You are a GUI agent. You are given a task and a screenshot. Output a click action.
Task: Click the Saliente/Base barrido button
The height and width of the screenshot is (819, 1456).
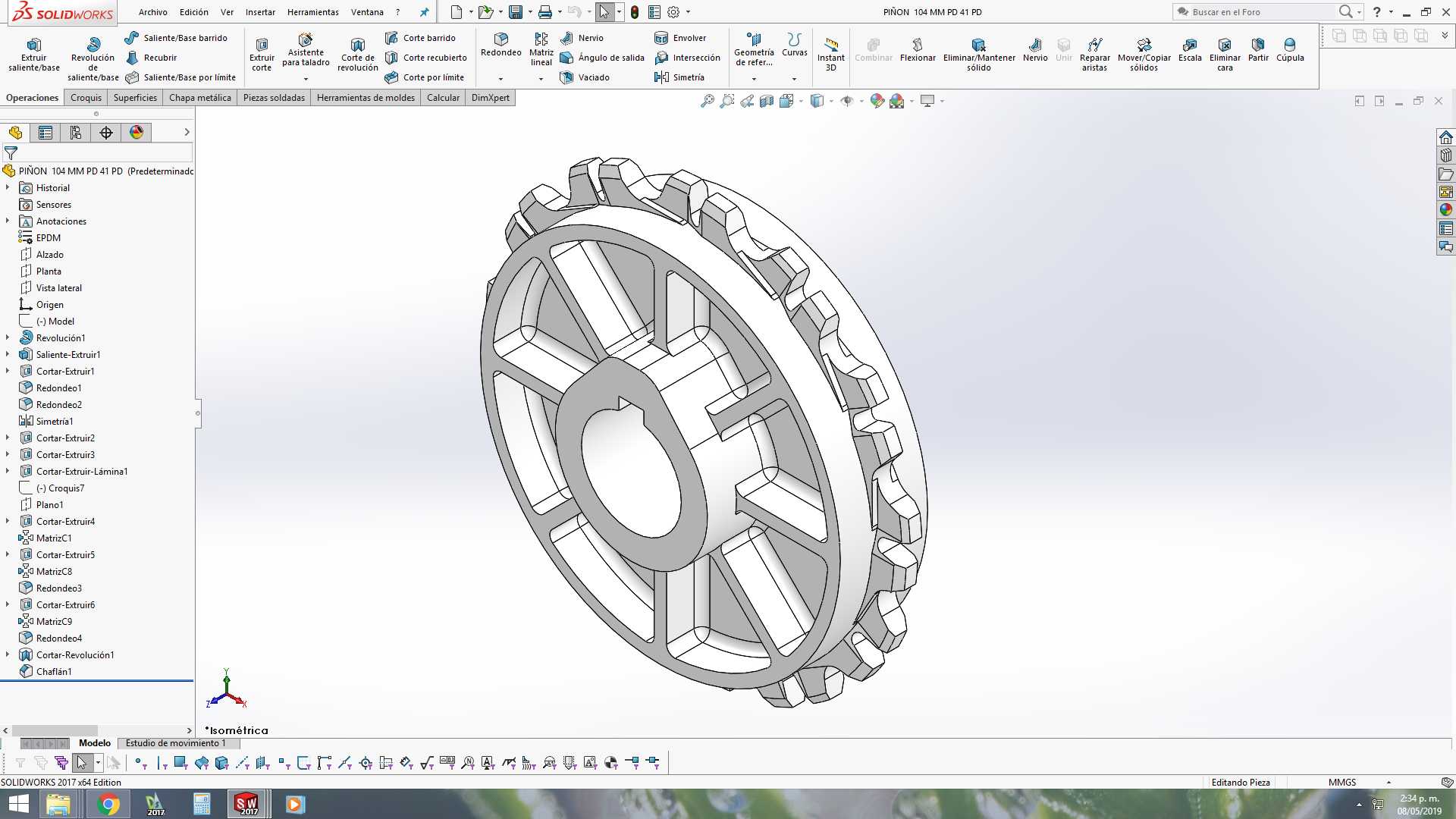pos(176,38)
